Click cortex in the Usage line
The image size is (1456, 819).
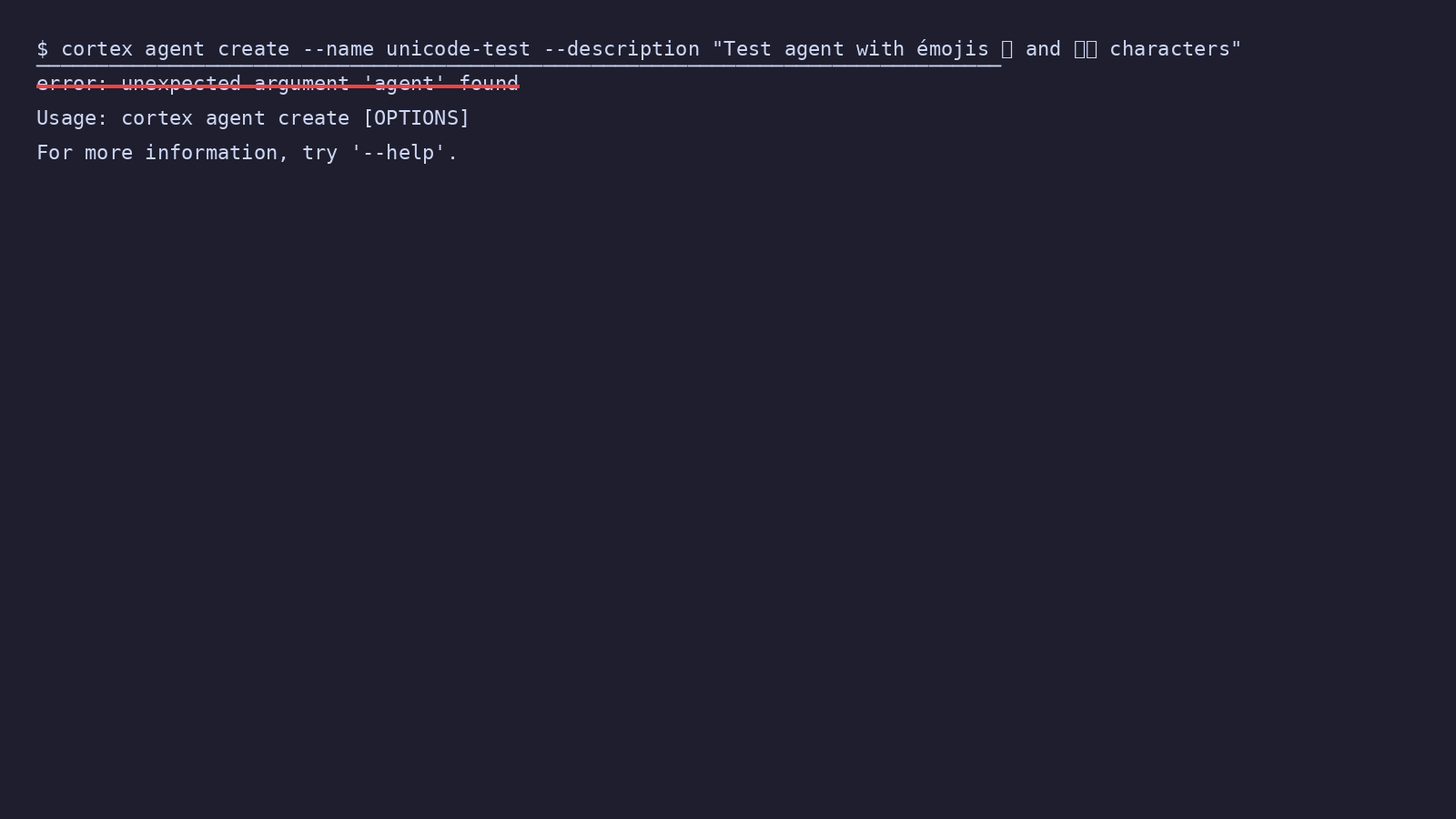(157, 118)
